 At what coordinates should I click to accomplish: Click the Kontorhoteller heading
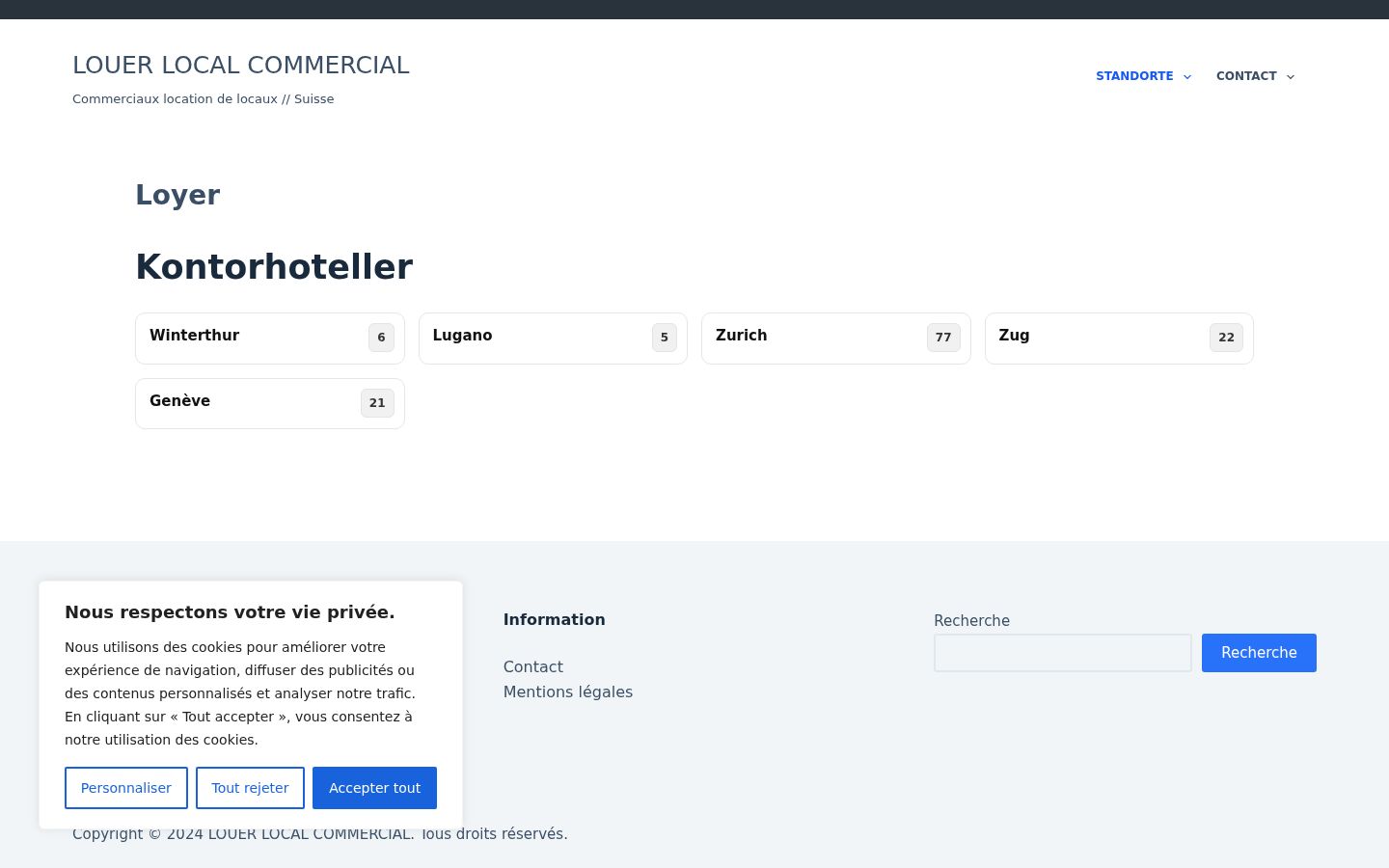point(274,267)
